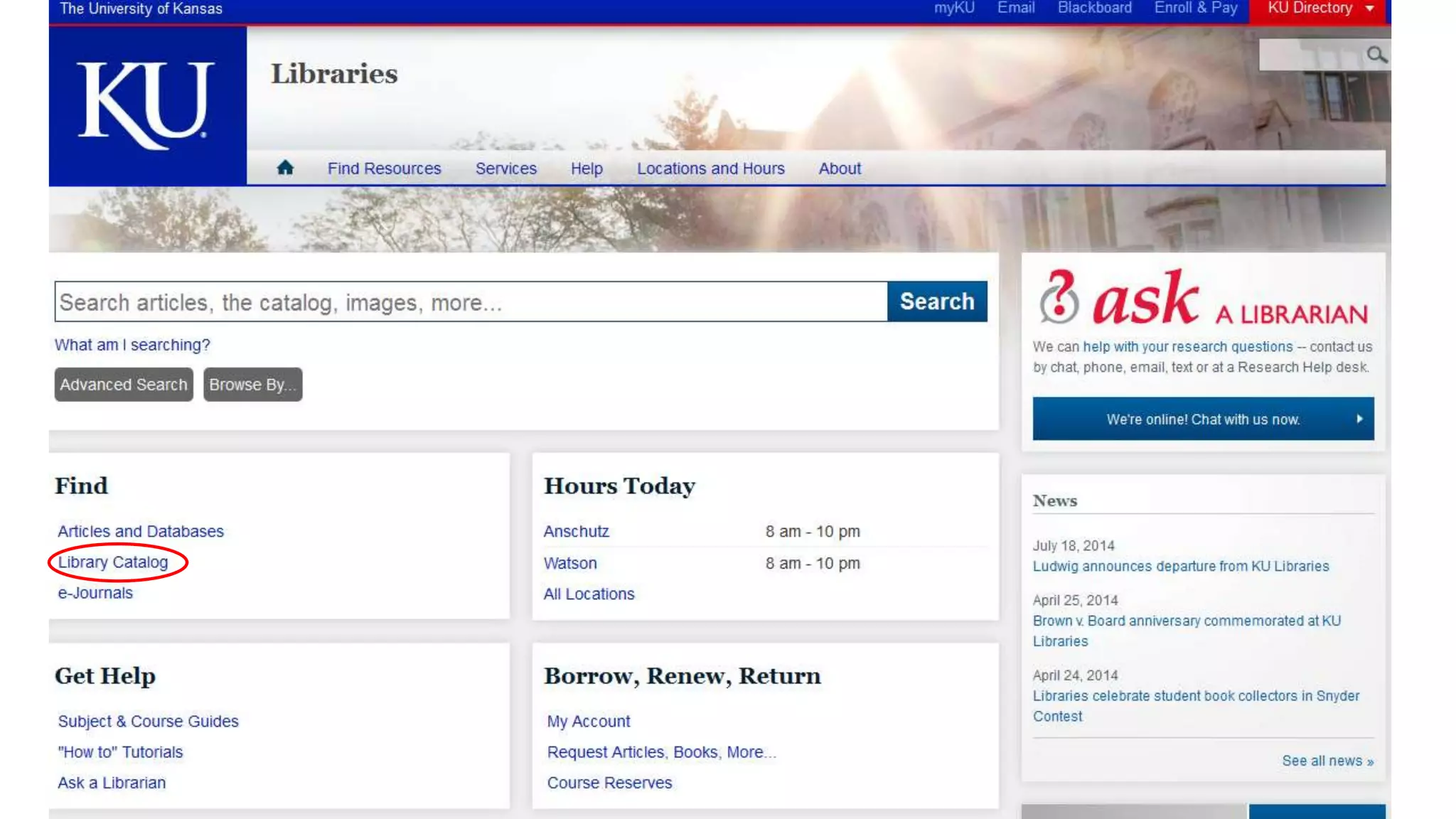
Task: Open the myKU link in top bar
Action: [953, 9]
